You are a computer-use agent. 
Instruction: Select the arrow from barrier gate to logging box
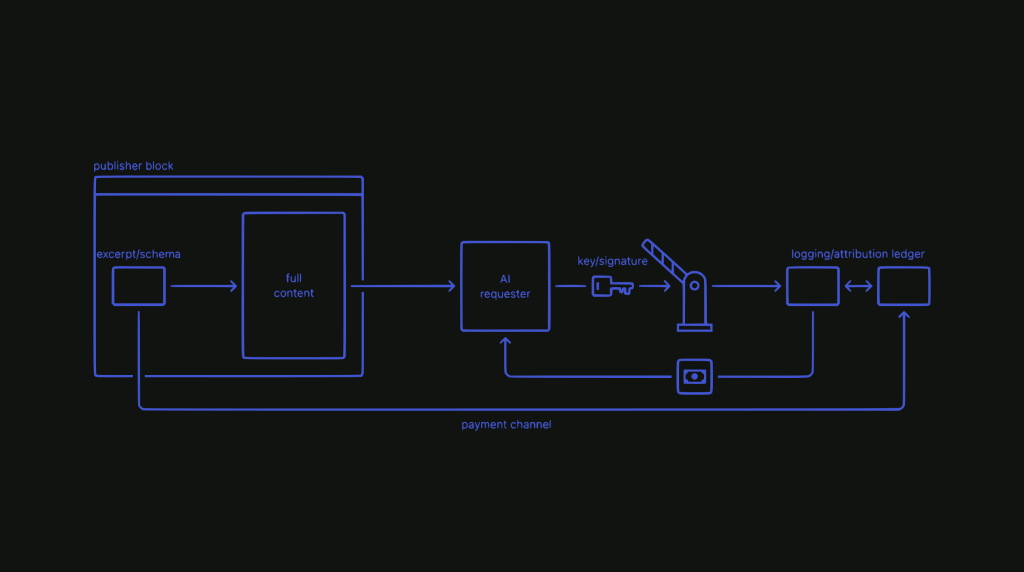[x=747, y=287]
